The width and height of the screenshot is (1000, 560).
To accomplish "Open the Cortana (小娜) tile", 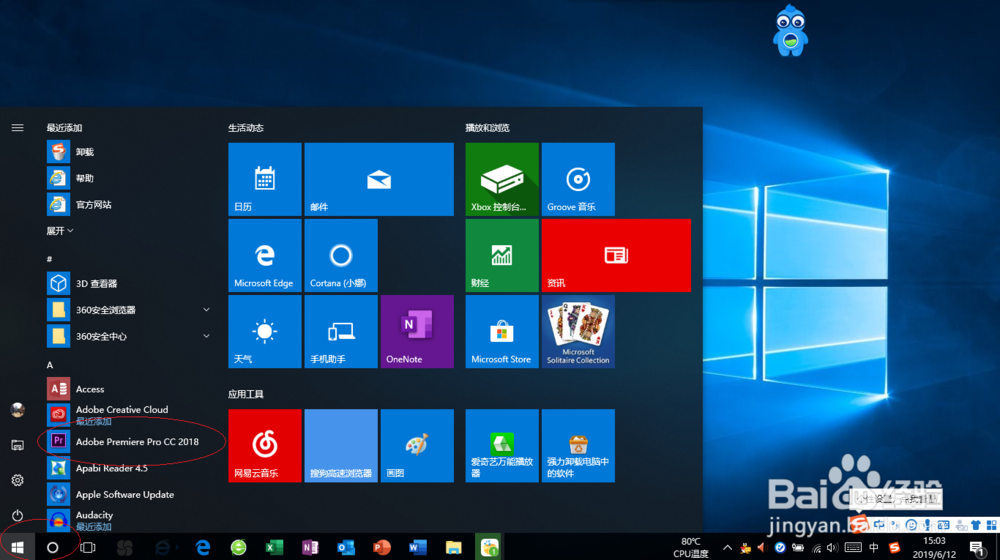I will click(341, 255).
